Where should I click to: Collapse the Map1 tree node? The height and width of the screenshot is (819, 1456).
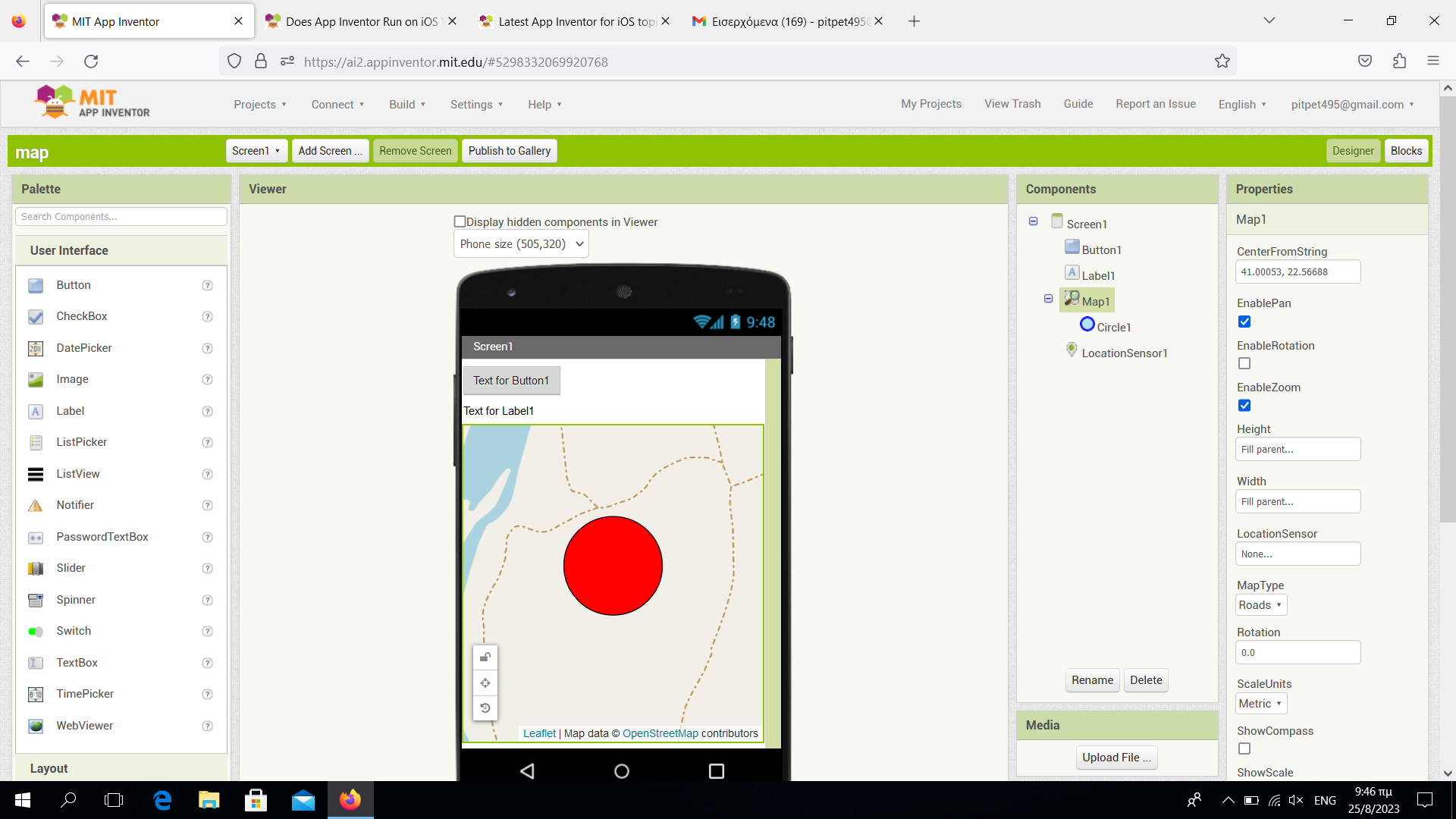(1048, 299)
